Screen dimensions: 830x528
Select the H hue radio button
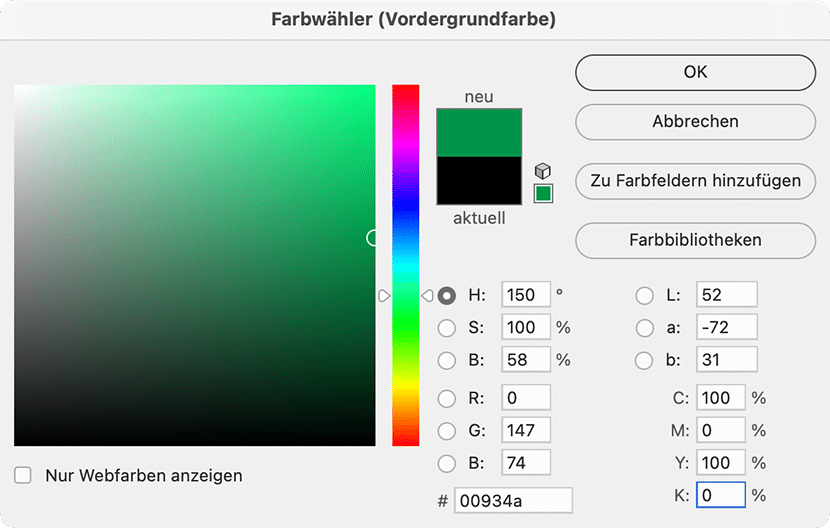[447, 295]
